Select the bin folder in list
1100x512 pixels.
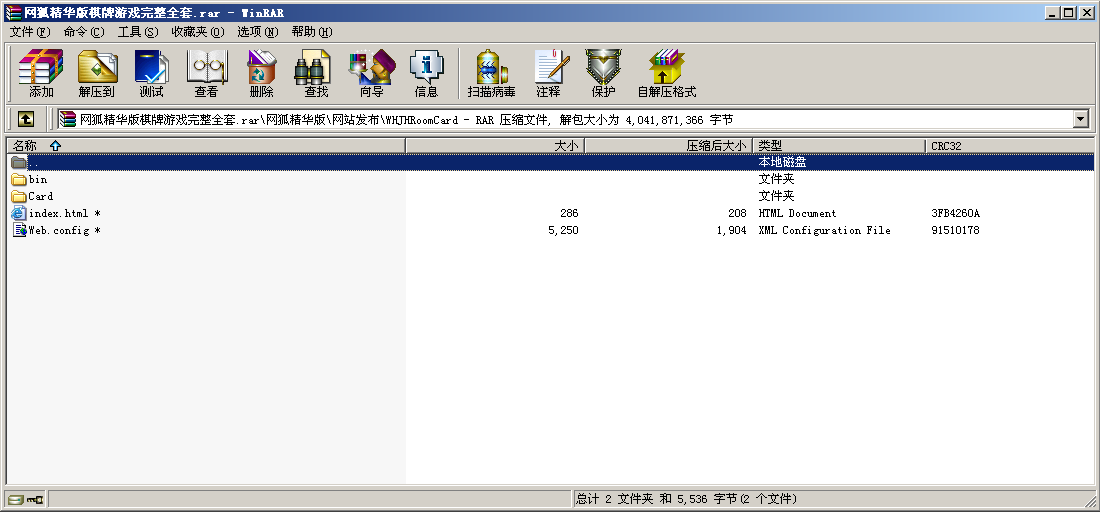click(37, 179)
